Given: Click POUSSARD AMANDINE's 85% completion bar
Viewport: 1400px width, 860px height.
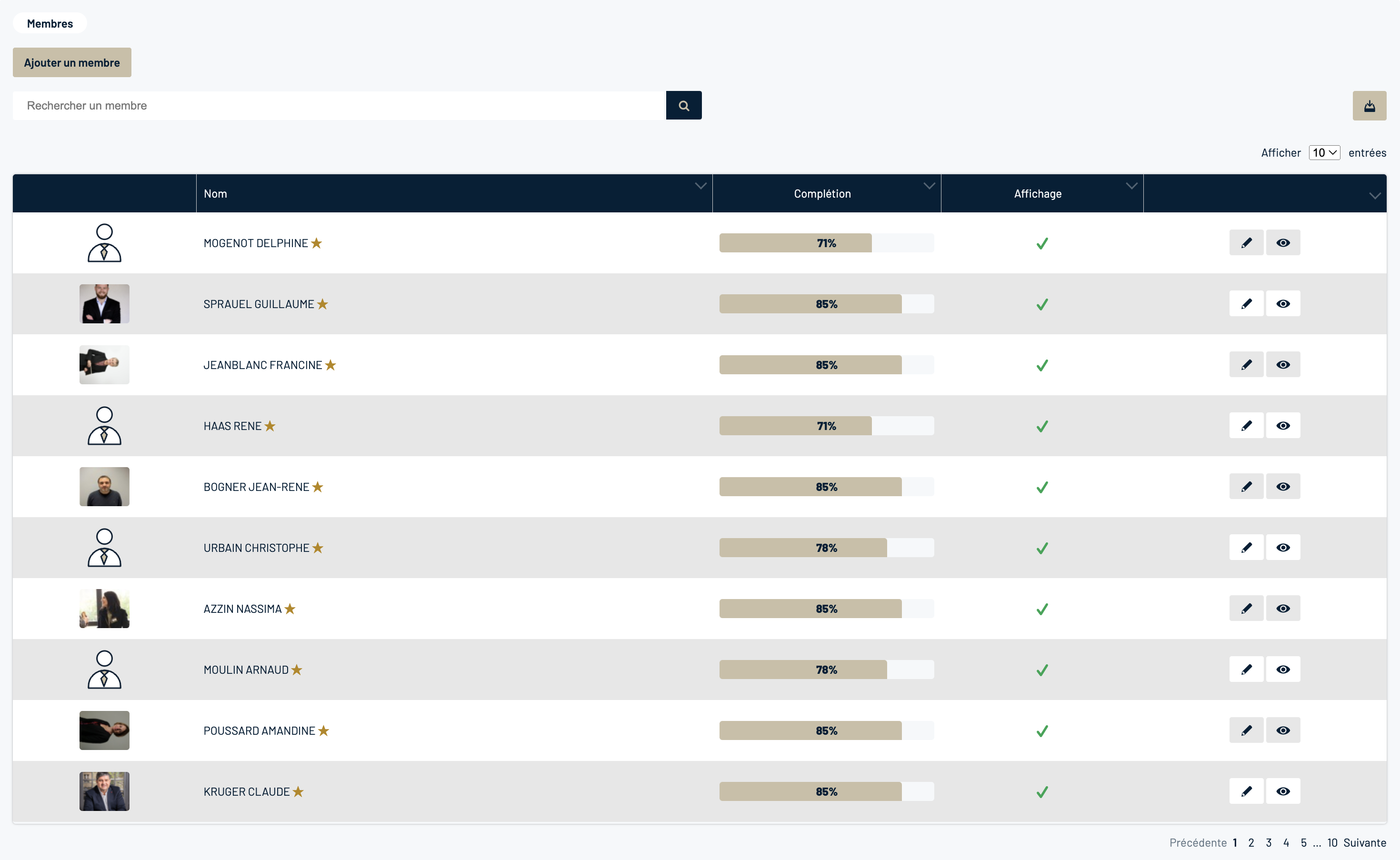Looking at the screenshot, I should coord(826,730).
